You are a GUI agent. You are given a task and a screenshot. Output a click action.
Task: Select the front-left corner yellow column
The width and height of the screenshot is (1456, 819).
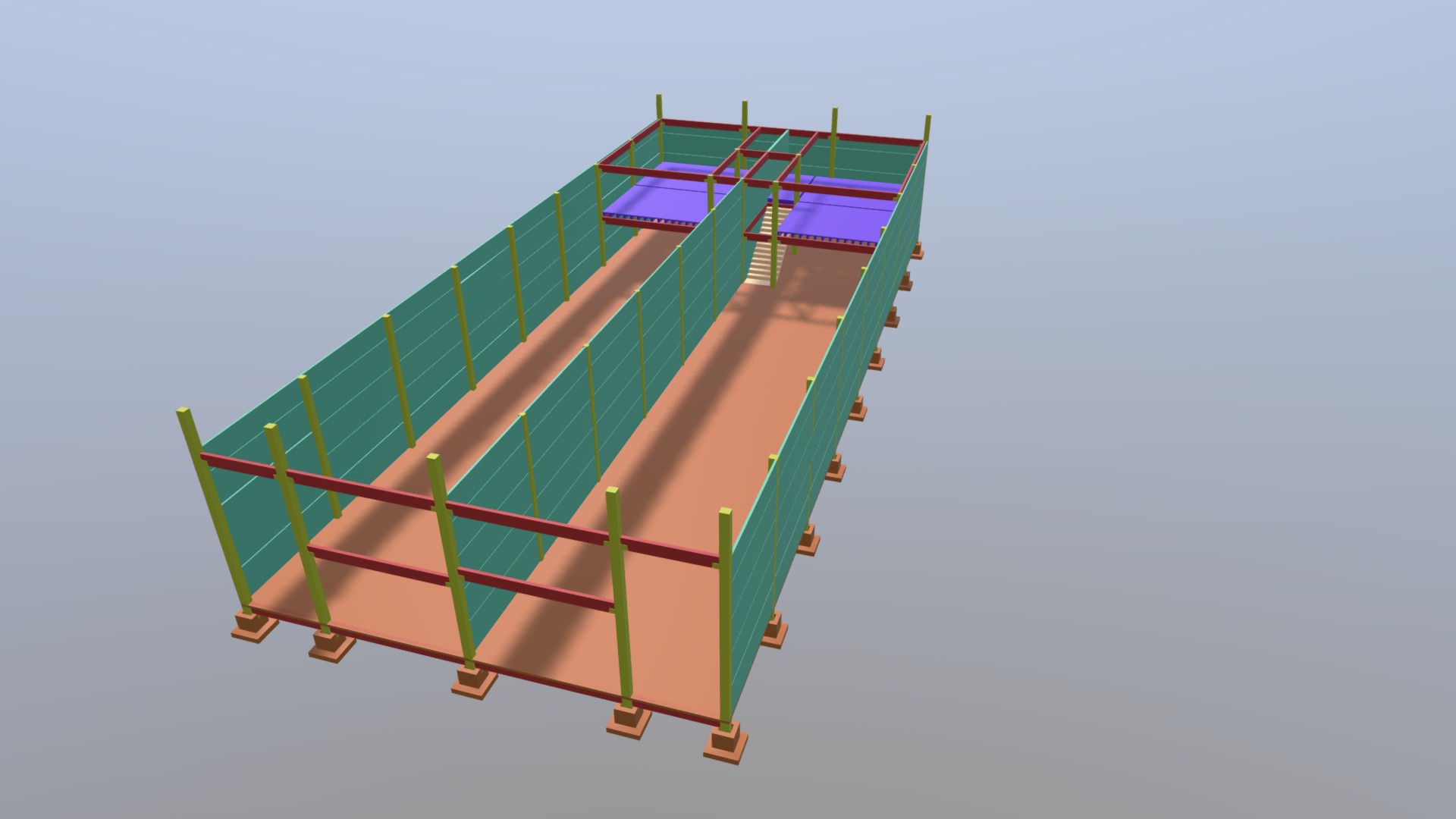[214, 510]
